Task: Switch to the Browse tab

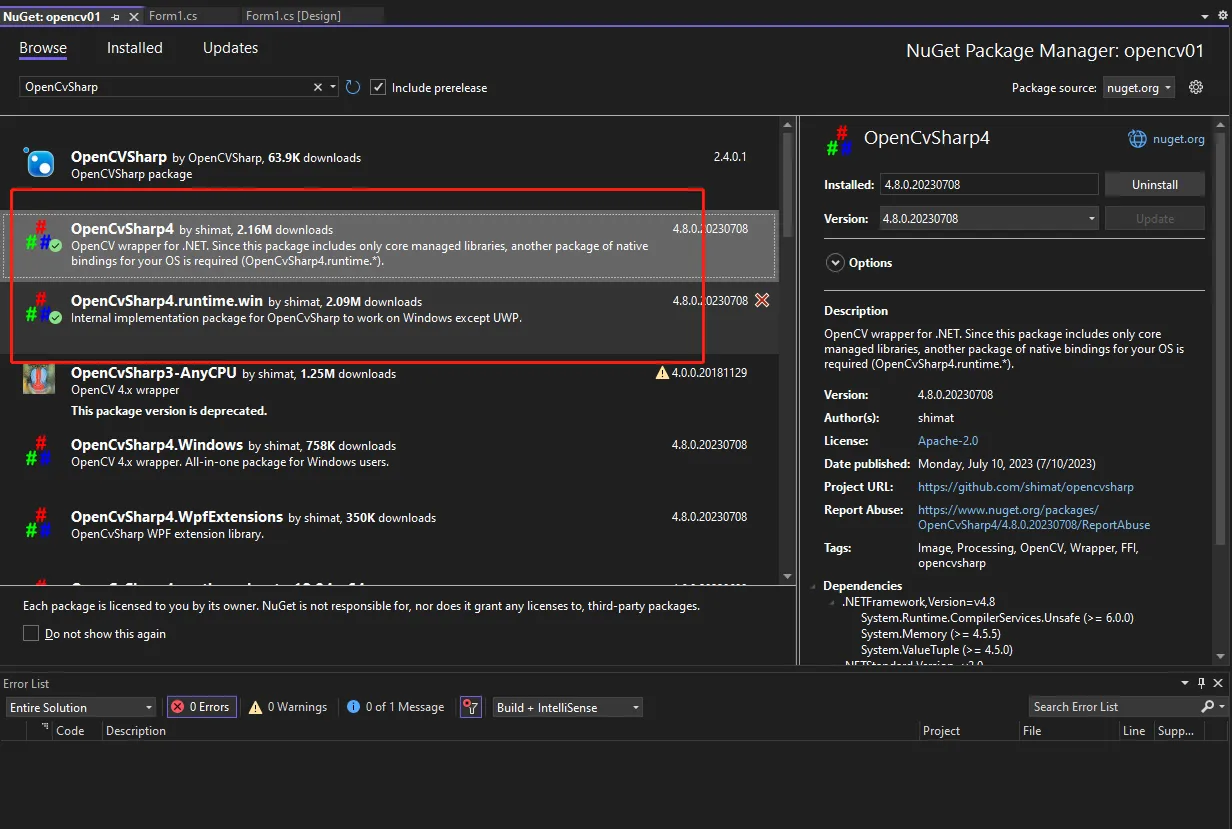Action: point(43,48)
